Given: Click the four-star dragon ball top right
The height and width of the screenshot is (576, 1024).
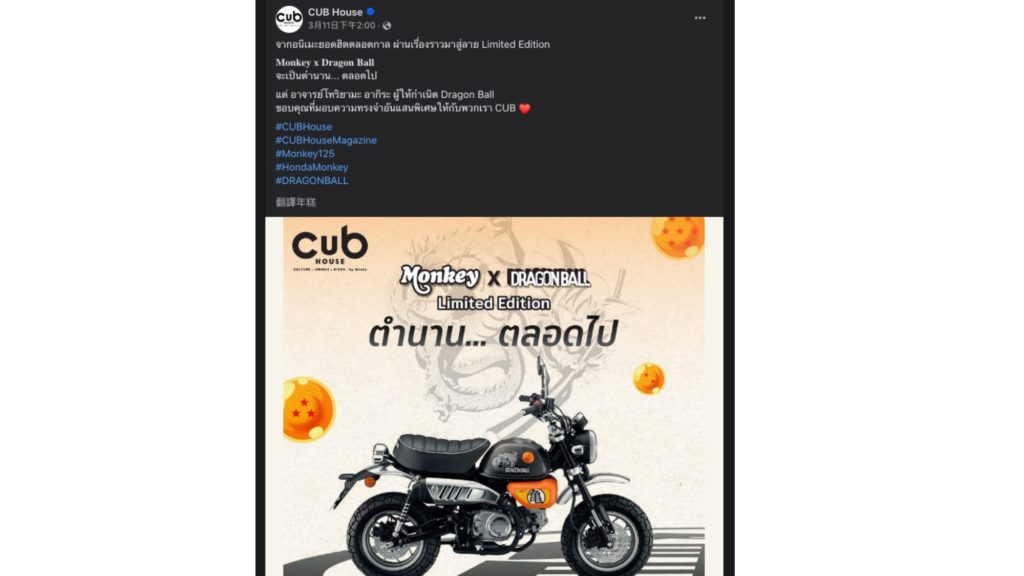Looking at the screenshot, I should coord(678,237).
